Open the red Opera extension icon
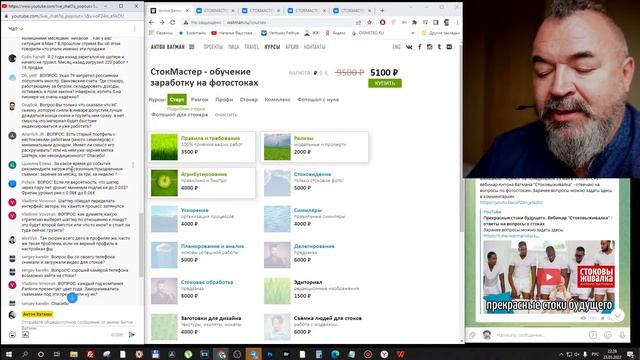 382,22
